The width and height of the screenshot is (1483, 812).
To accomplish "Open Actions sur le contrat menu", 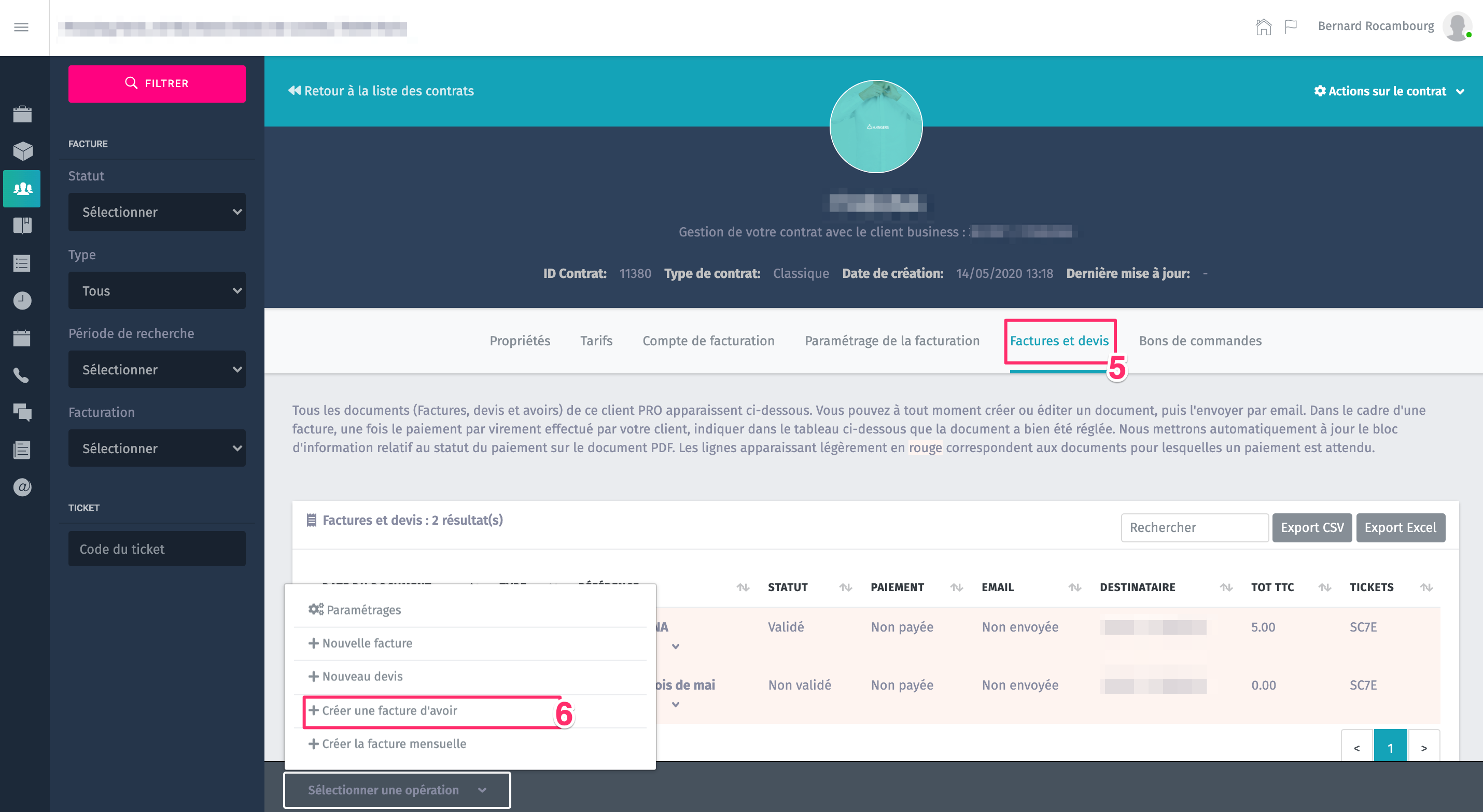I will pos(1388,91).
